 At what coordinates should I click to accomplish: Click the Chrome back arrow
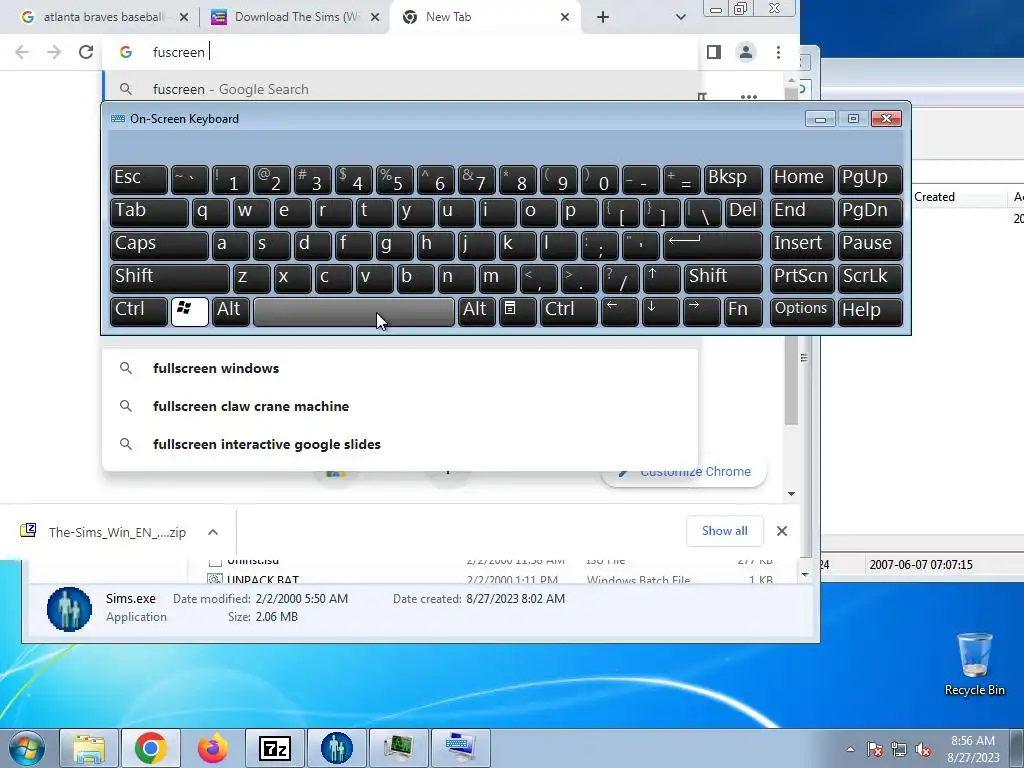point(22,52)
